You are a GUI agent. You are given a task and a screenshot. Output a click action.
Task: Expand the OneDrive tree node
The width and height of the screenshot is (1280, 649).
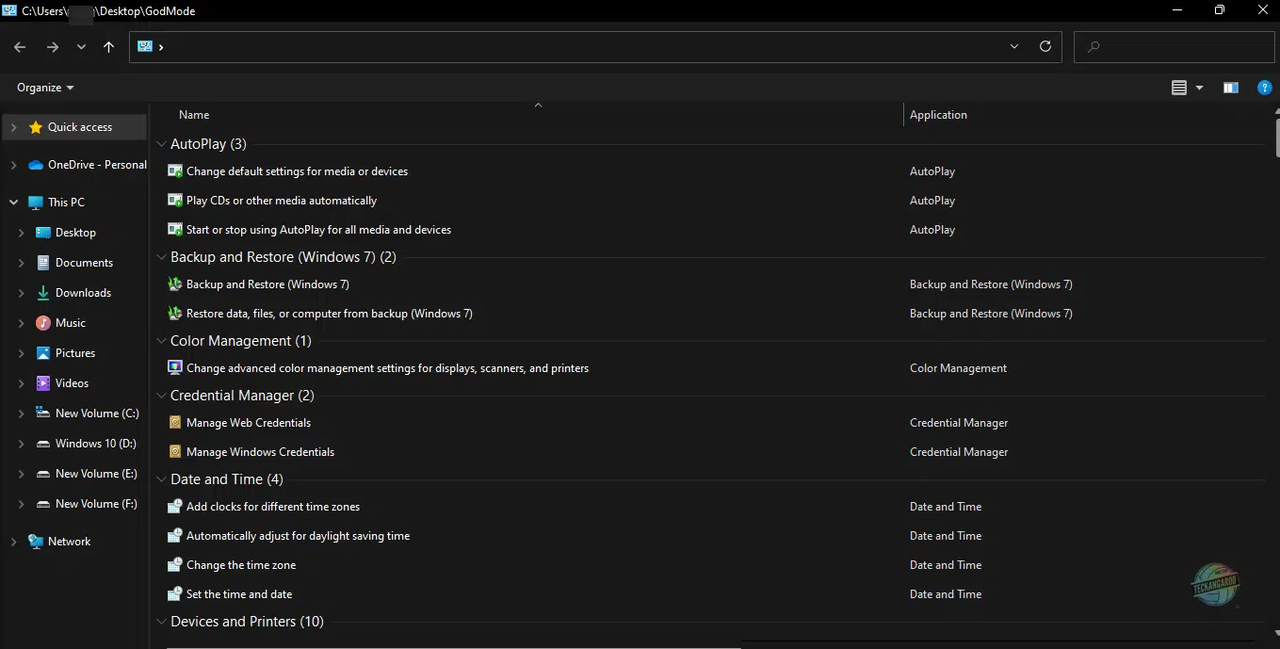tap(13, 165)
